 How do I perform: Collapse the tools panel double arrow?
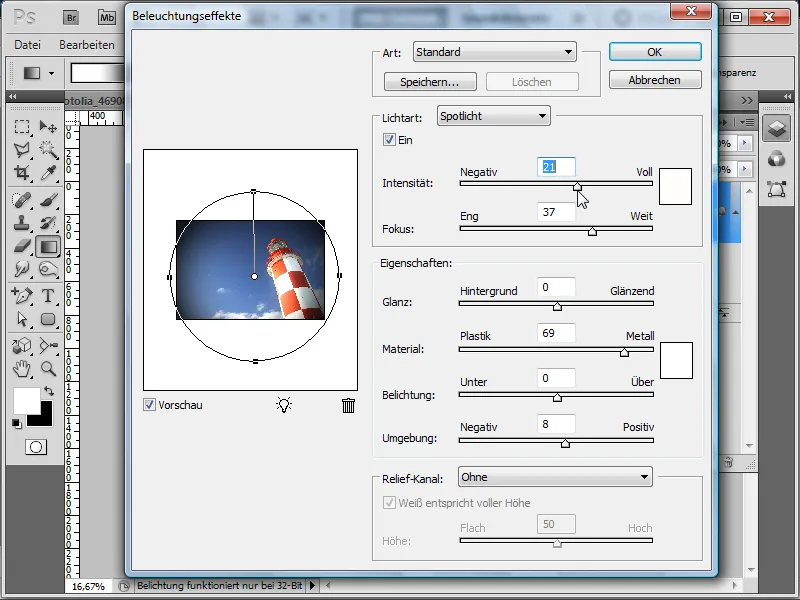(x=13, y=96)
